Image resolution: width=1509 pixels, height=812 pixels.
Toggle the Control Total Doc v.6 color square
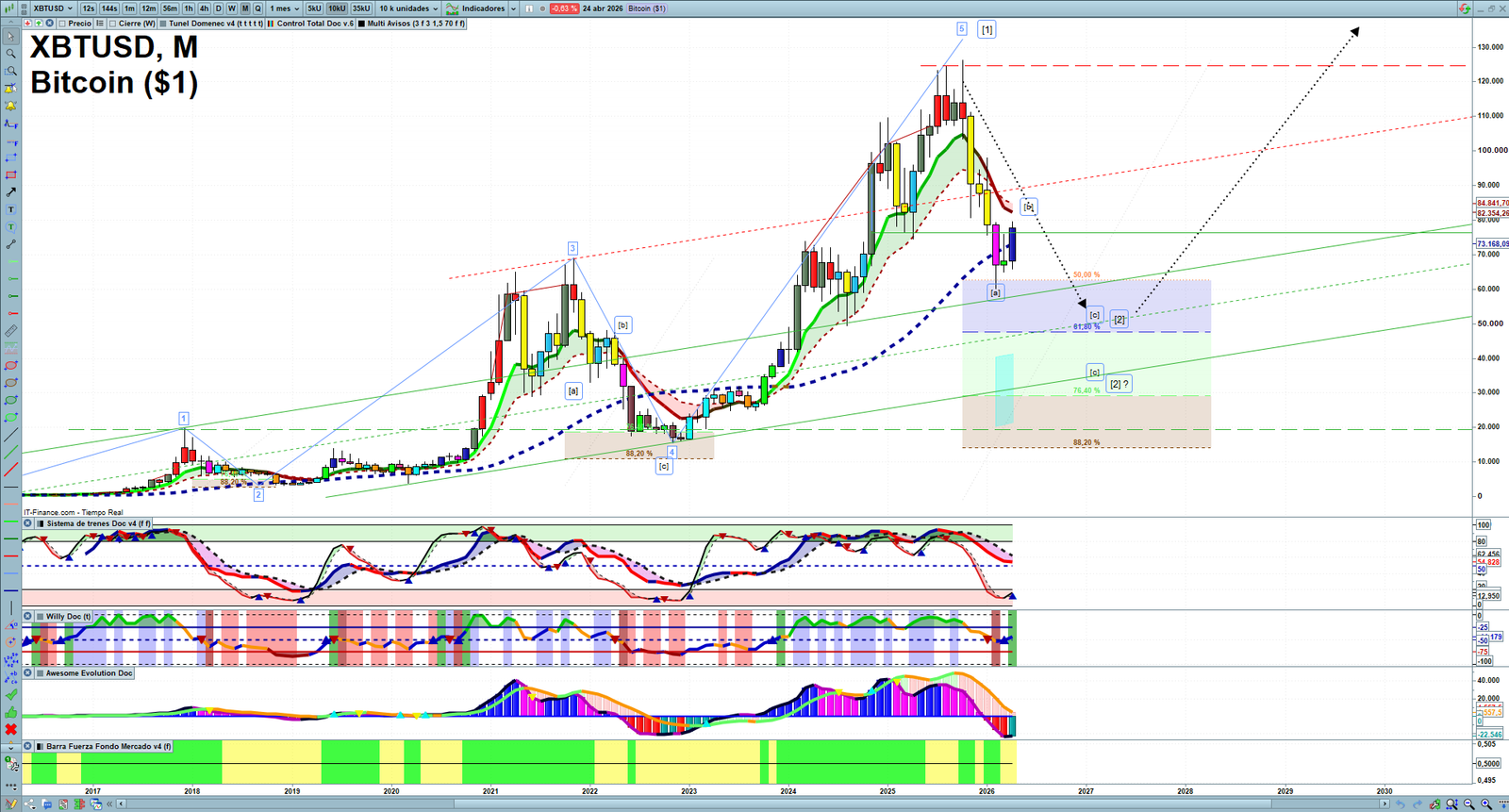(272, 24)
